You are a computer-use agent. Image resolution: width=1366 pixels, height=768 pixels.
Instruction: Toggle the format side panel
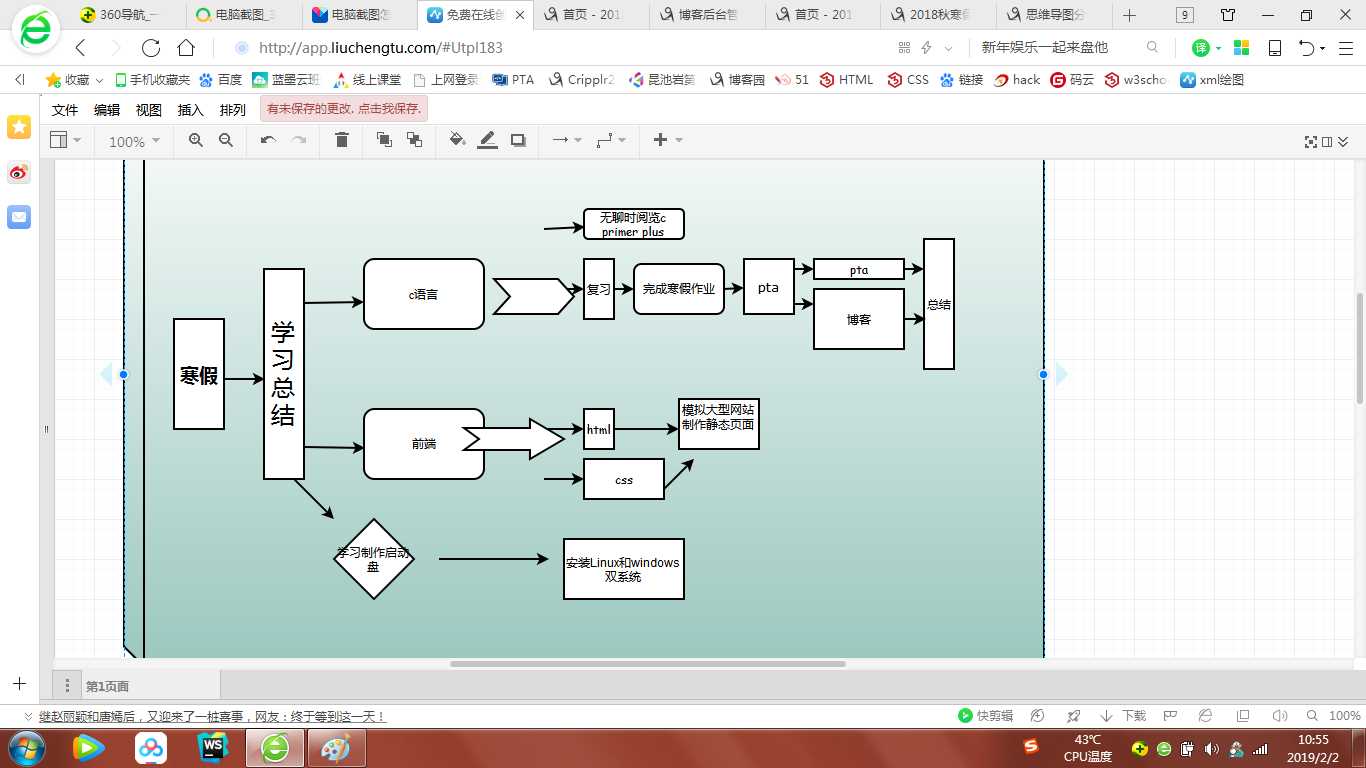1327,142
